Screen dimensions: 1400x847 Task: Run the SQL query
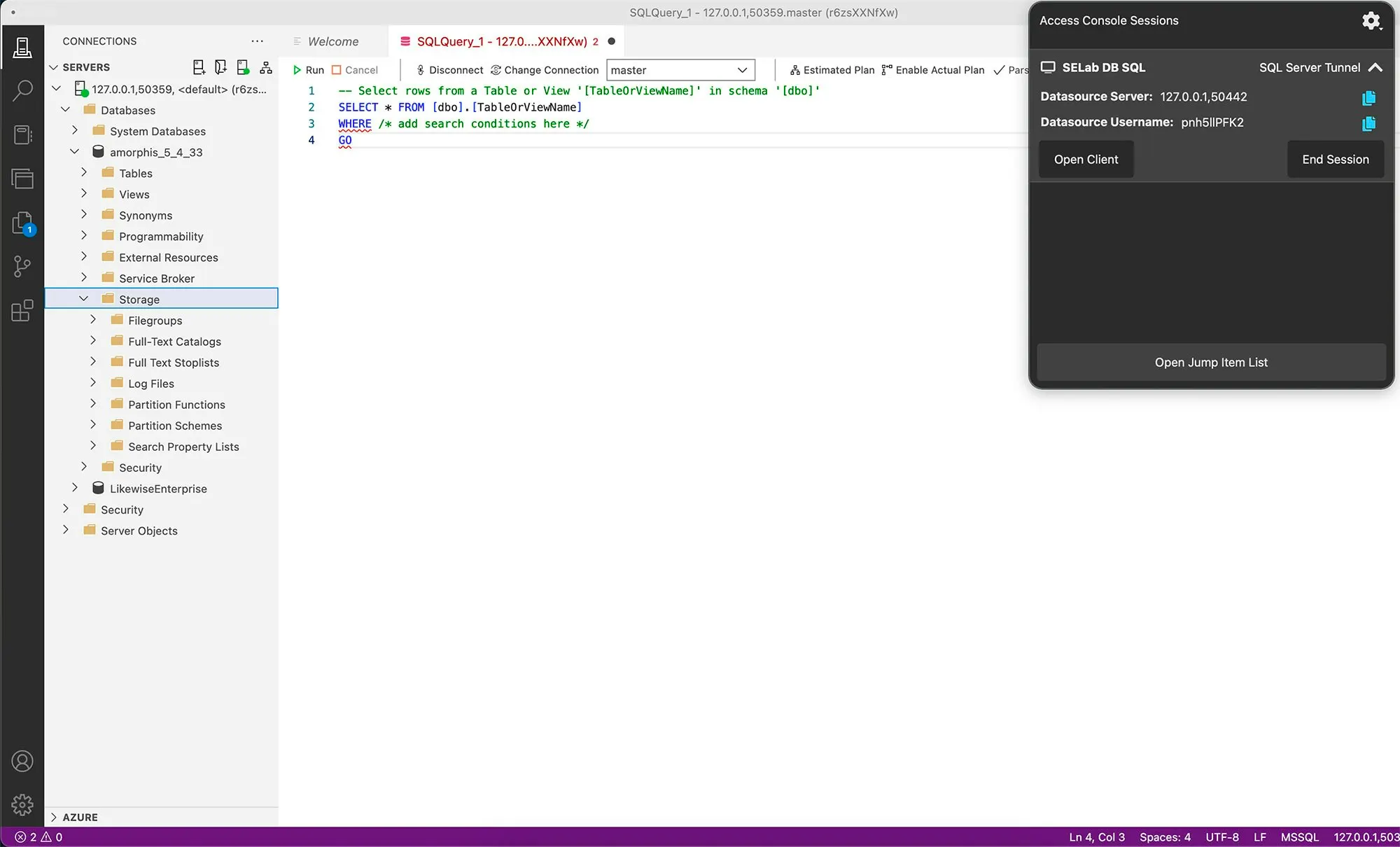tap(308, 70)
